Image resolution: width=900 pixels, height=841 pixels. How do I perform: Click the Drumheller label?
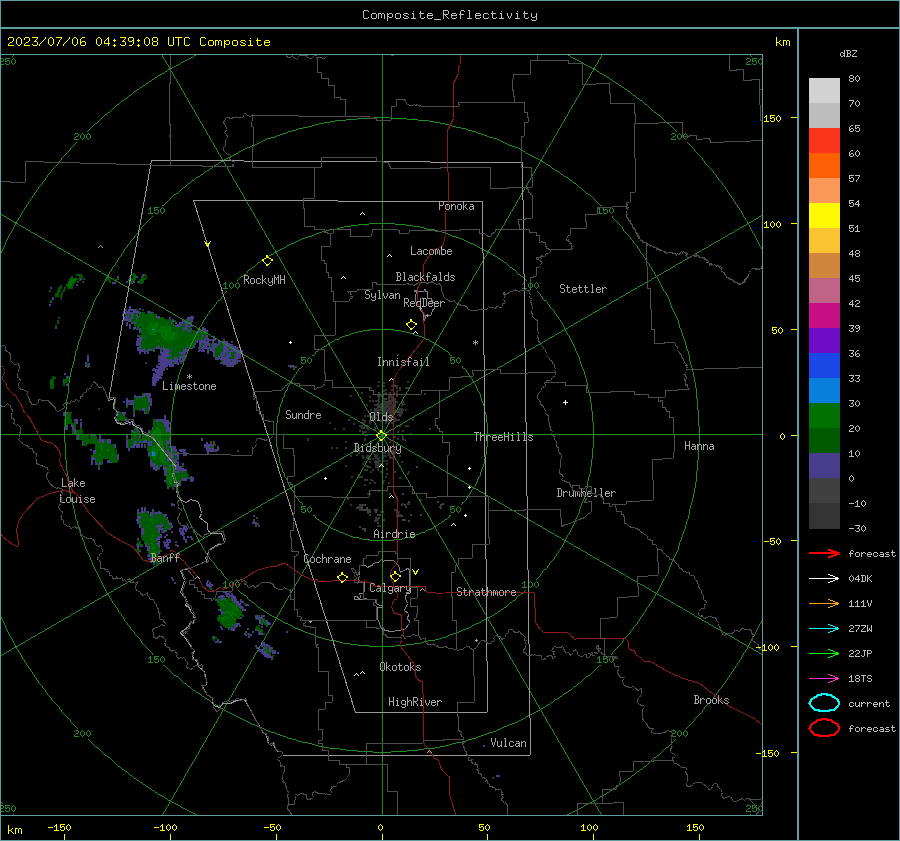(586, 493)
